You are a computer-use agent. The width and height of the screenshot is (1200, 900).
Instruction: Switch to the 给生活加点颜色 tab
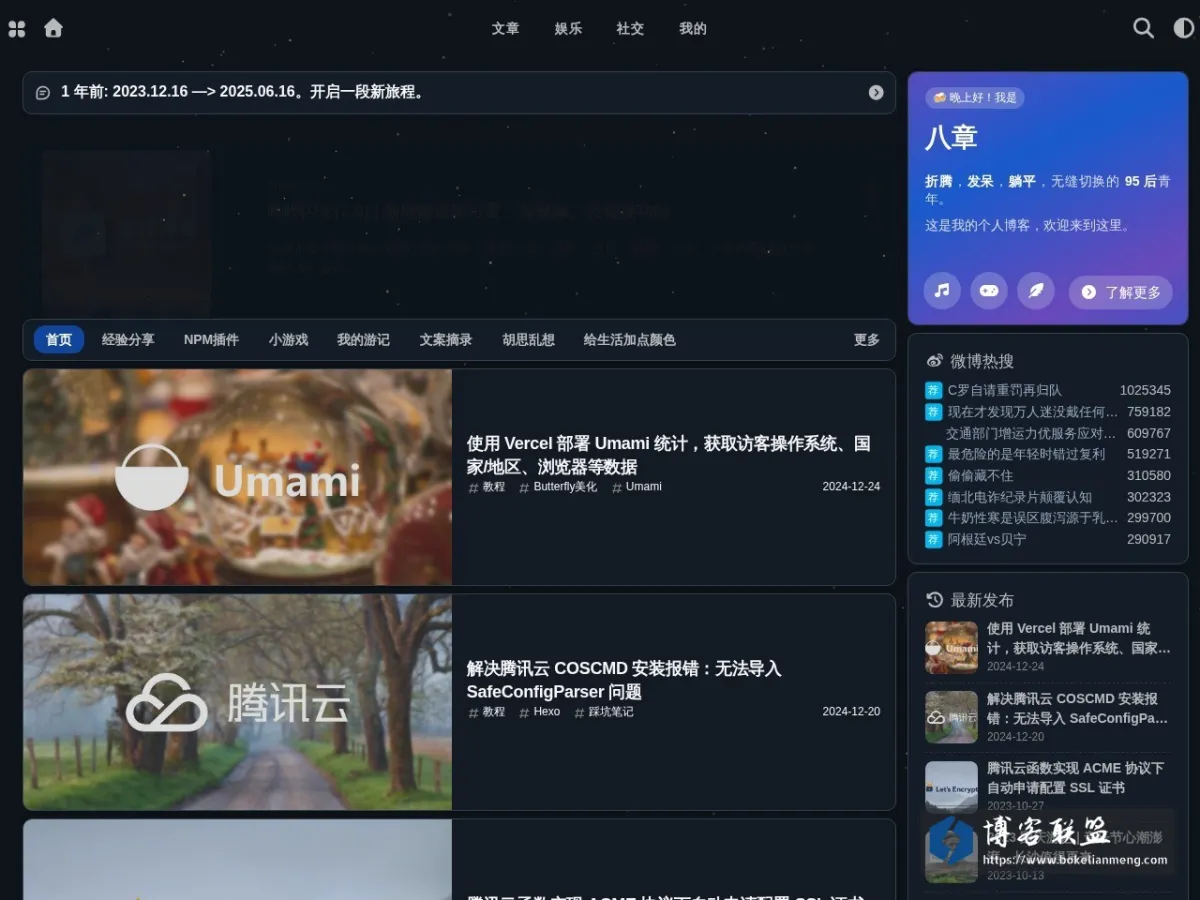click(630, 340)
